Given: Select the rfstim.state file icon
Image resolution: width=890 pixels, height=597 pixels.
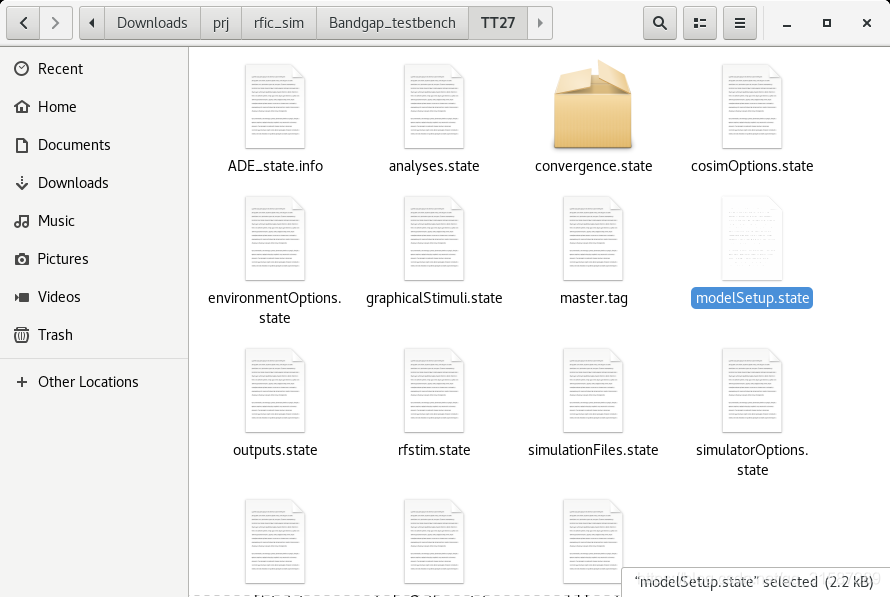Looking at the screenshot, I should click(x=434, y=390).
